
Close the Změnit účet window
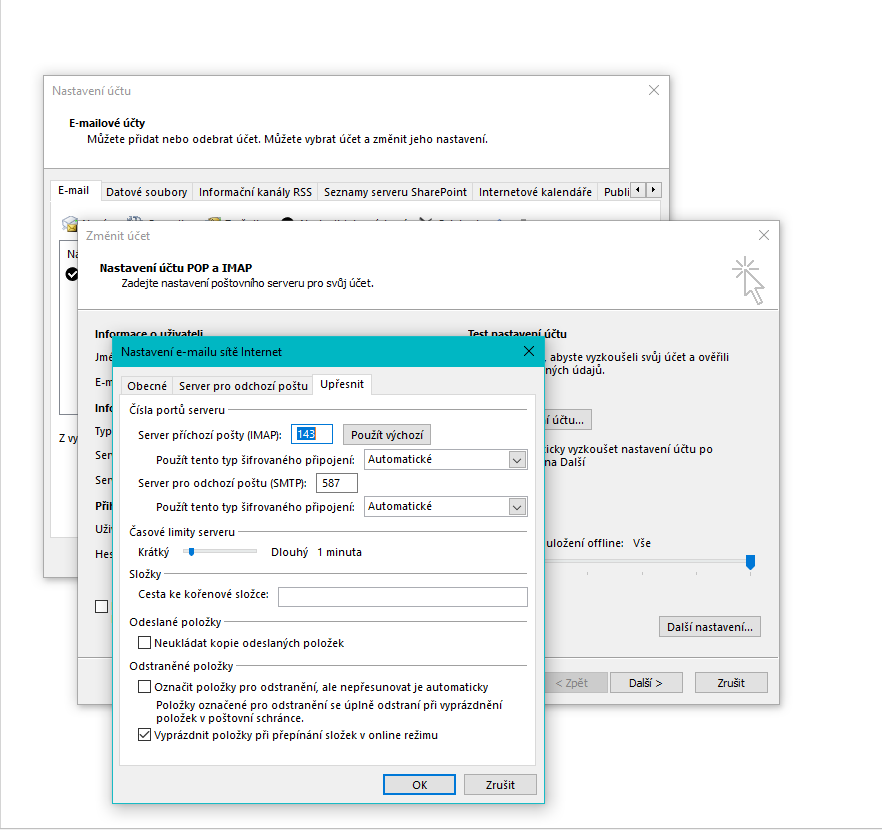764,235
